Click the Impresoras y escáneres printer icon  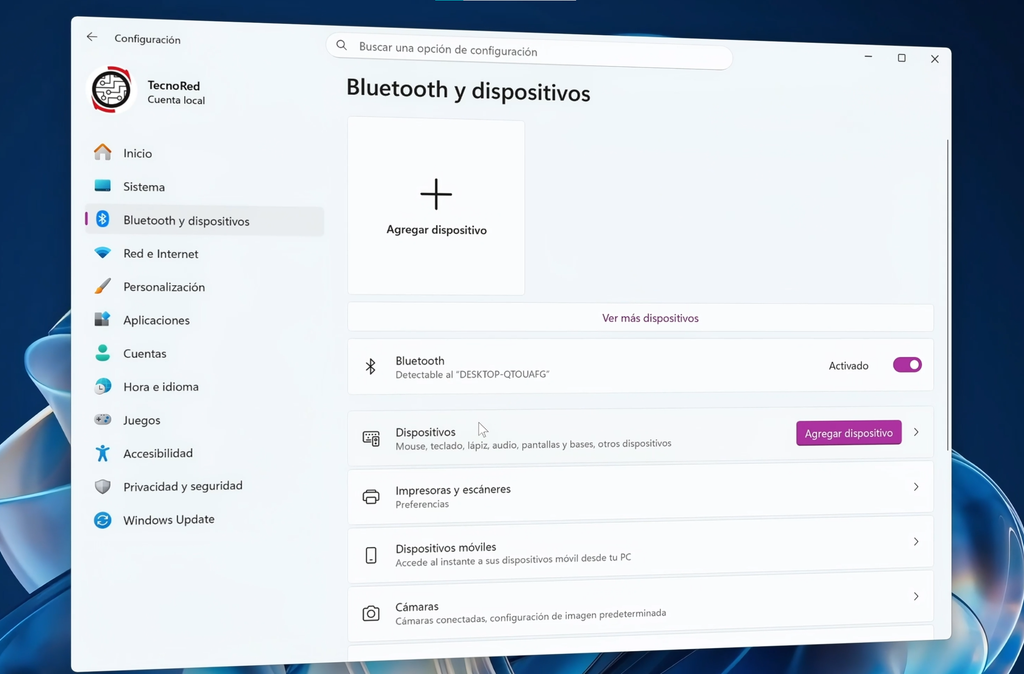tap(371, 496)
